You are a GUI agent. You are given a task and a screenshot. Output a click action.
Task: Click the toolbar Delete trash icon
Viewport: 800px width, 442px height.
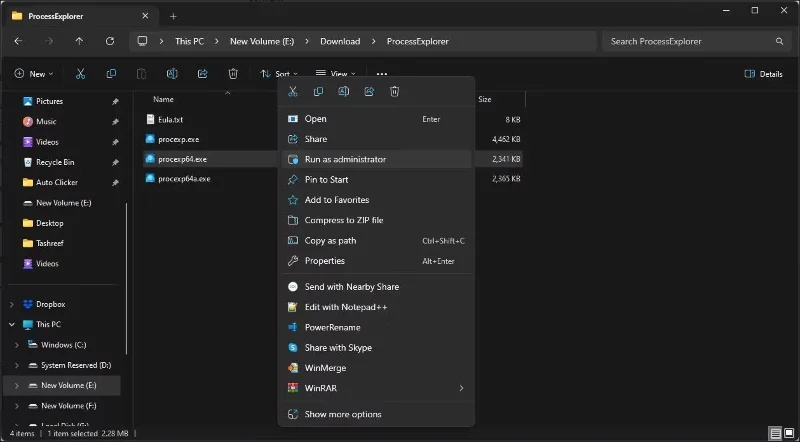click(x=233, y=74)
